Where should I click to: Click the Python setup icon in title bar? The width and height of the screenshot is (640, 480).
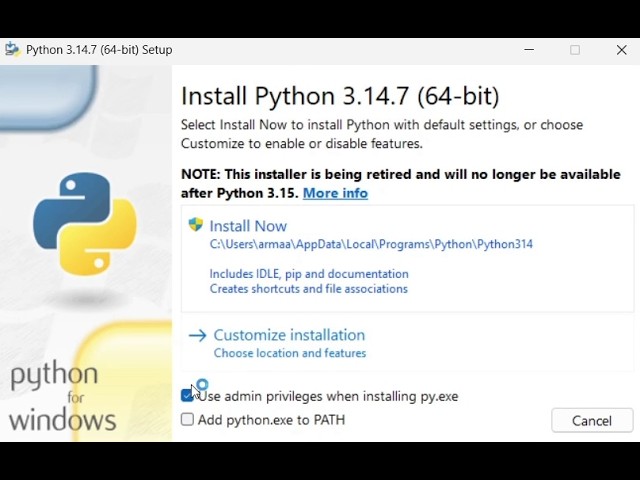[x=12, y=50]
